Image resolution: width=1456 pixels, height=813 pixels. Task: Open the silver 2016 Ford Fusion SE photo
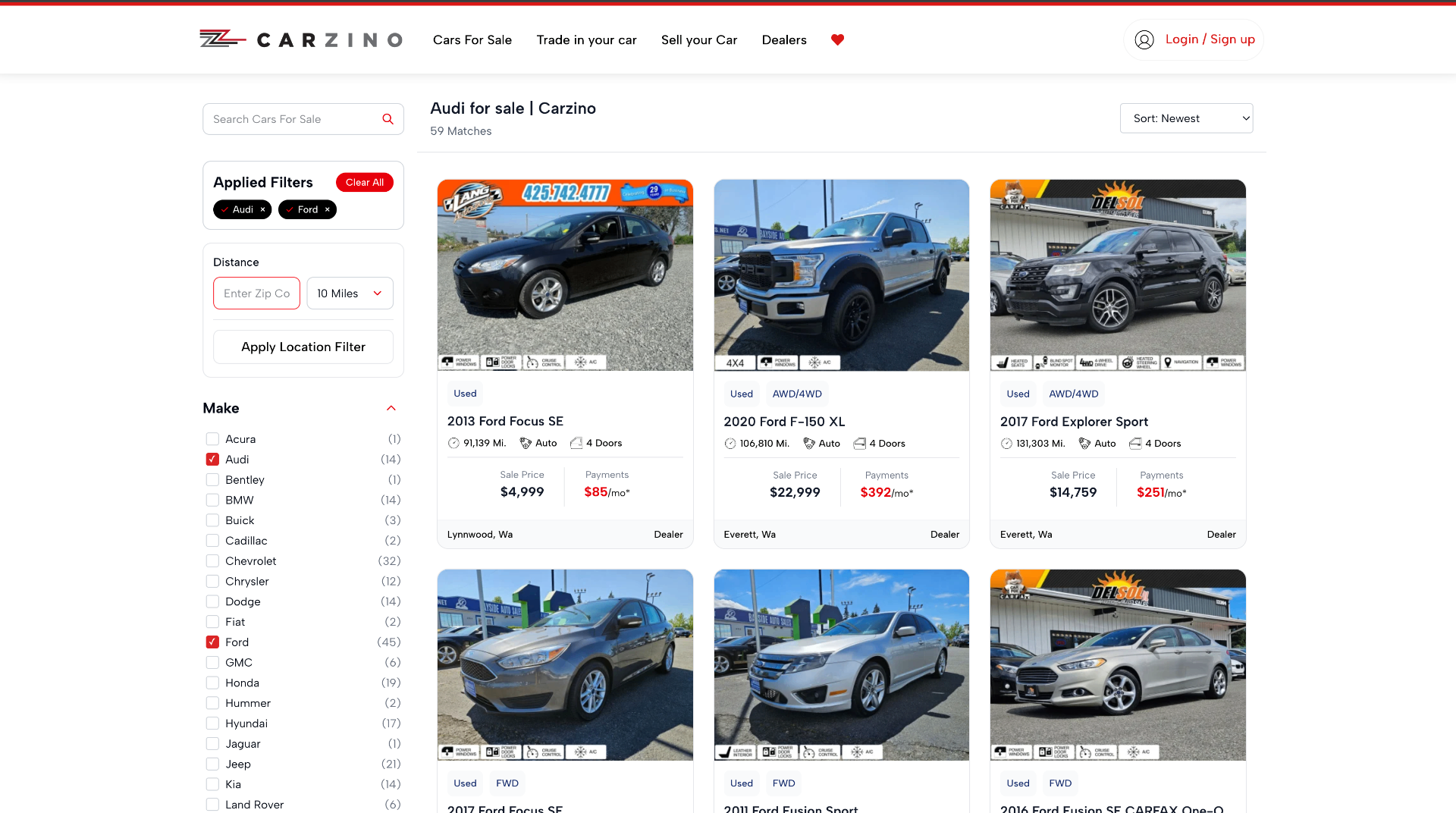[1118, 665]
